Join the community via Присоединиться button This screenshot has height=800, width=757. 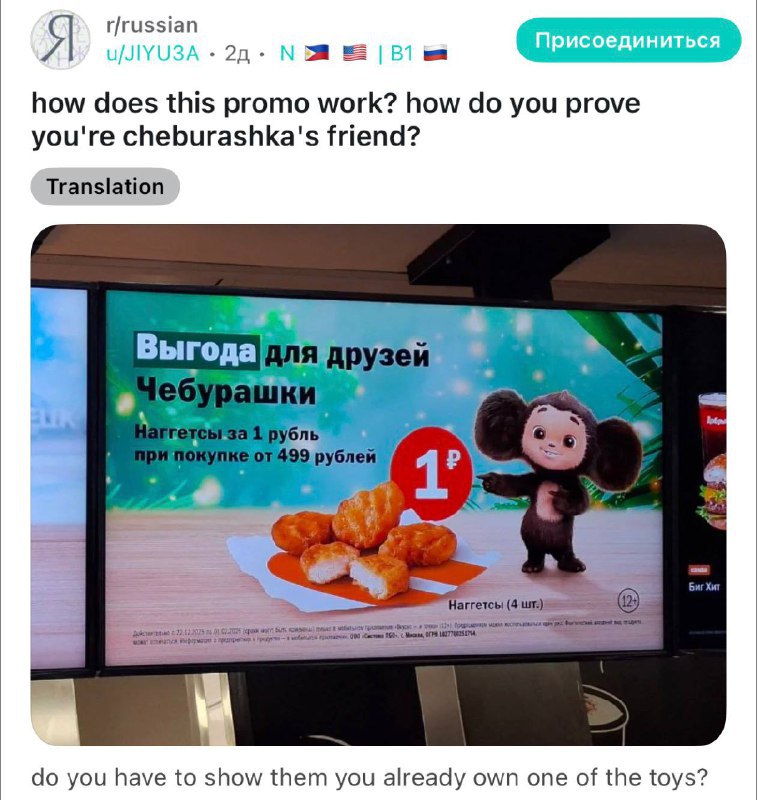pos(628,40)
